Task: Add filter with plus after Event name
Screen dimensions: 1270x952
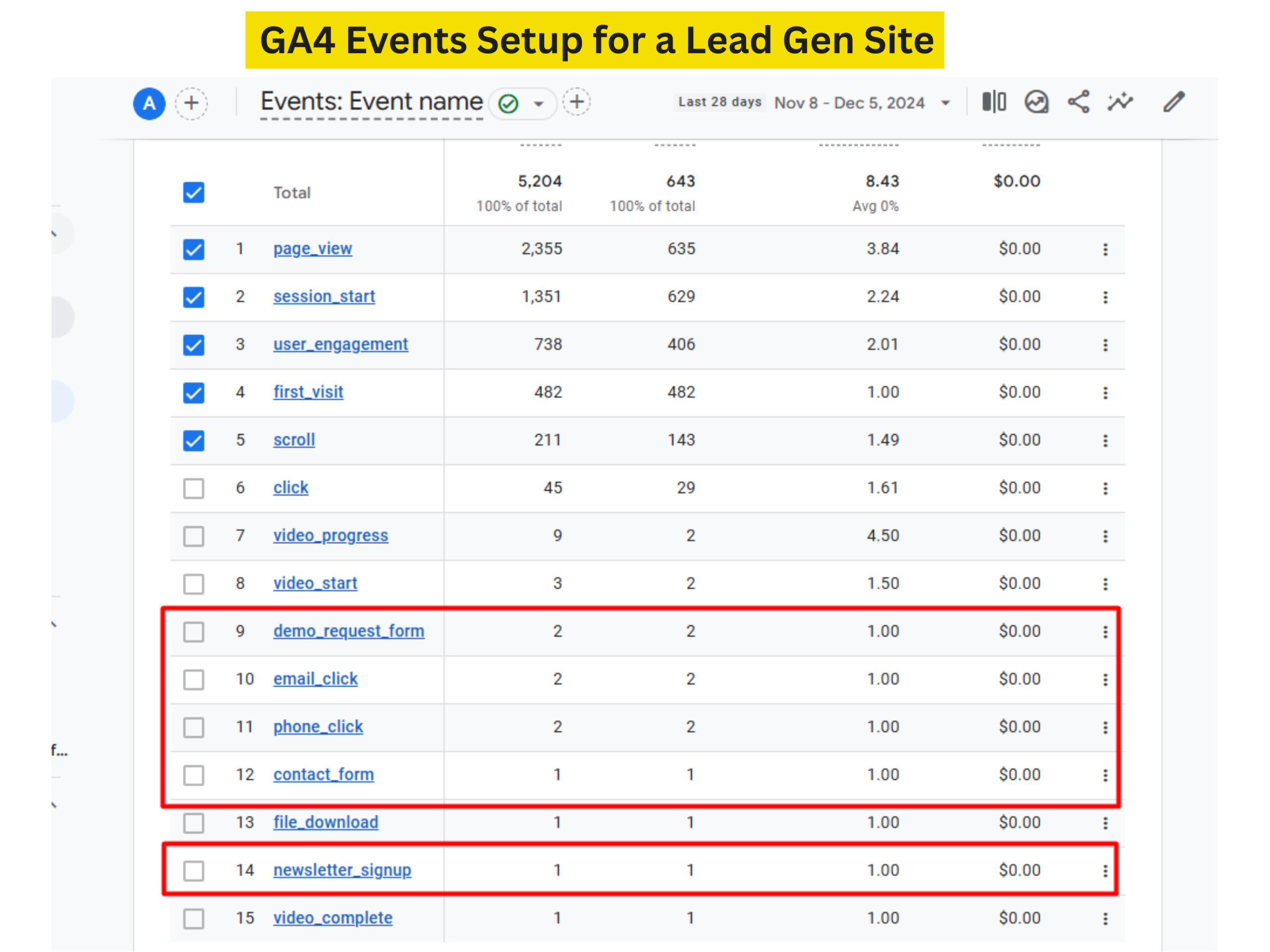Action: coord(576,102)
